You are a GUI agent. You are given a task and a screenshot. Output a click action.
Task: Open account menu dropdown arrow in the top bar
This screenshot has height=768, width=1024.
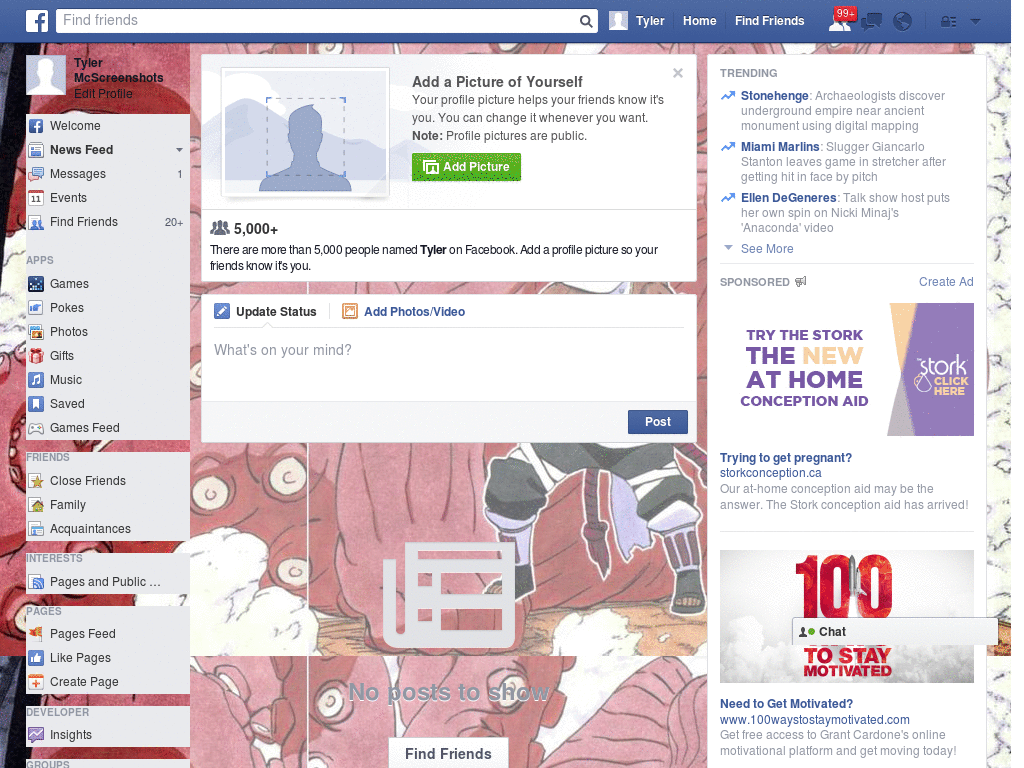pos(975,22)
